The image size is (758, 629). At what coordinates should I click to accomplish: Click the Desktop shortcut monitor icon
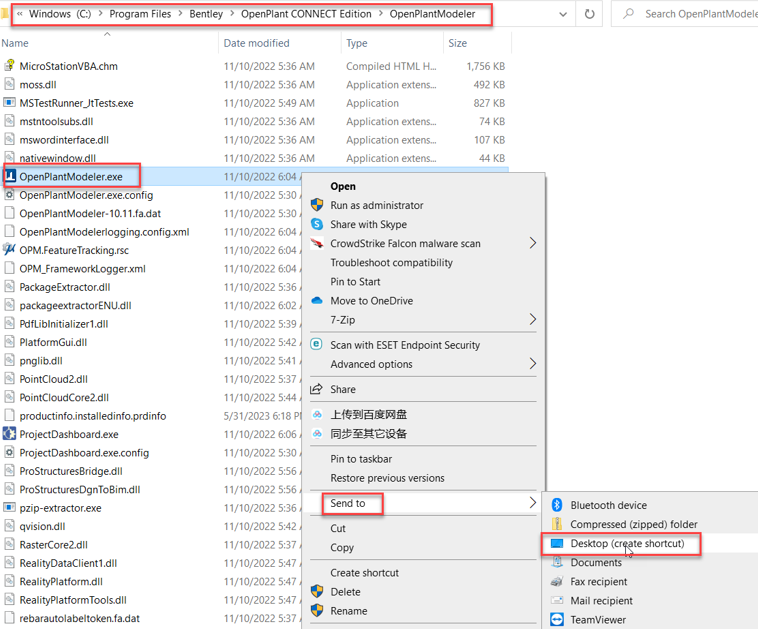557,543
